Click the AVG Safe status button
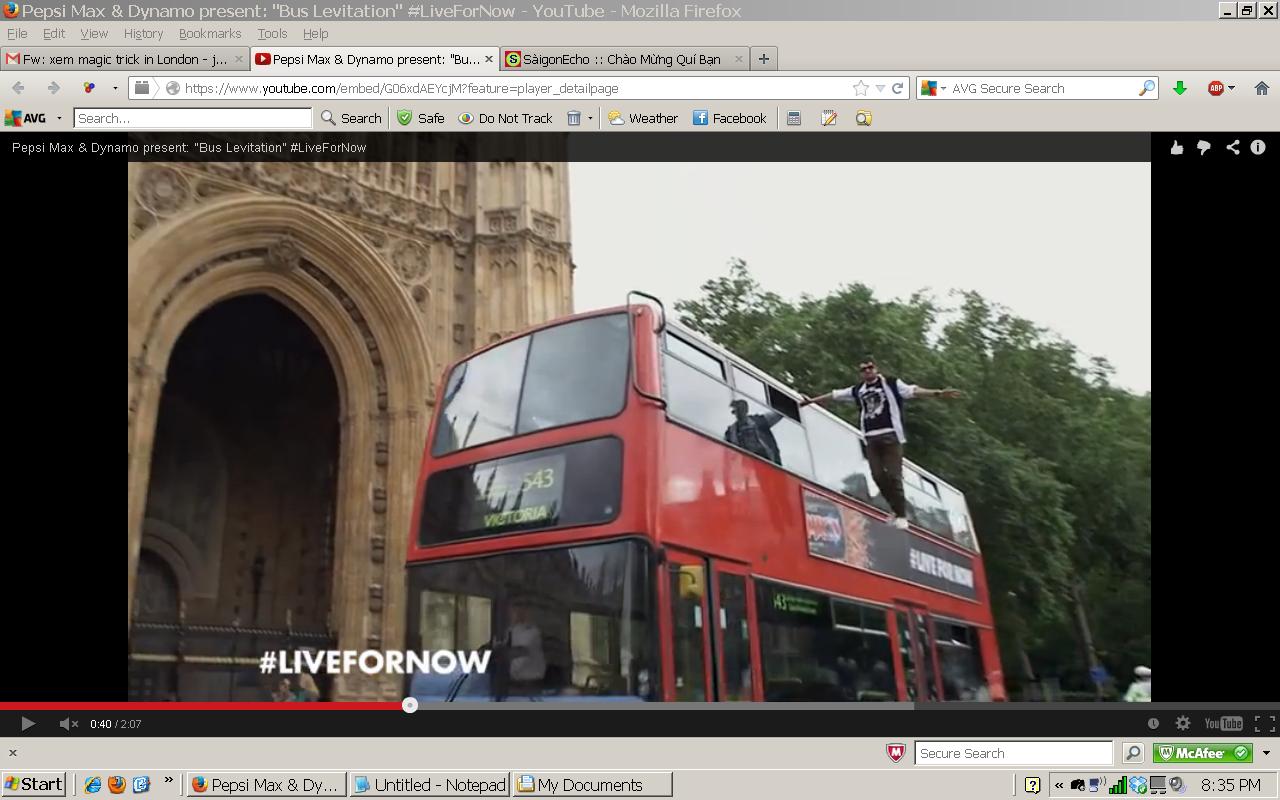Viewport: 1280px width, 800px height. point(421,118)
